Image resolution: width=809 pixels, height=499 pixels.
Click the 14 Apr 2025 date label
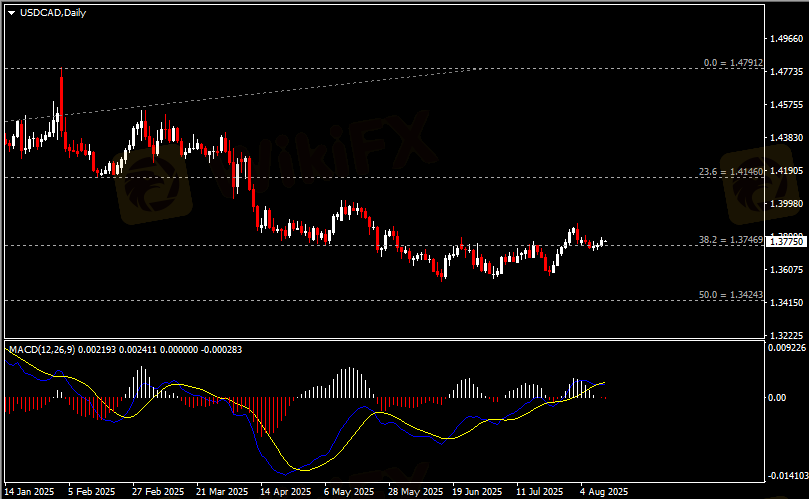(285, 492)
